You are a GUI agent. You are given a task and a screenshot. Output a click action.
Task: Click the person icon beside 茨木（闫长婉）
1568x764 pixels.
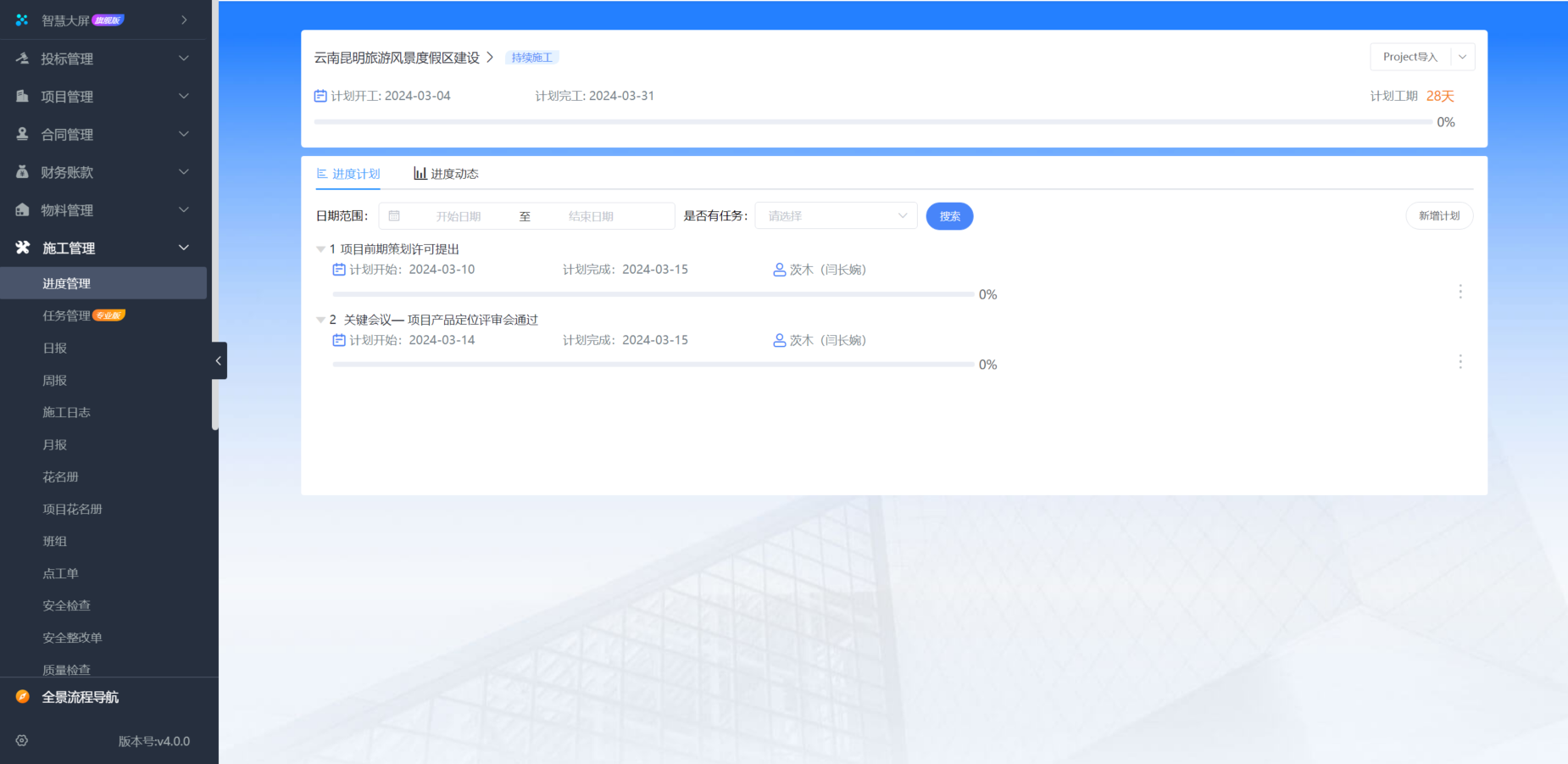[778, 269]
